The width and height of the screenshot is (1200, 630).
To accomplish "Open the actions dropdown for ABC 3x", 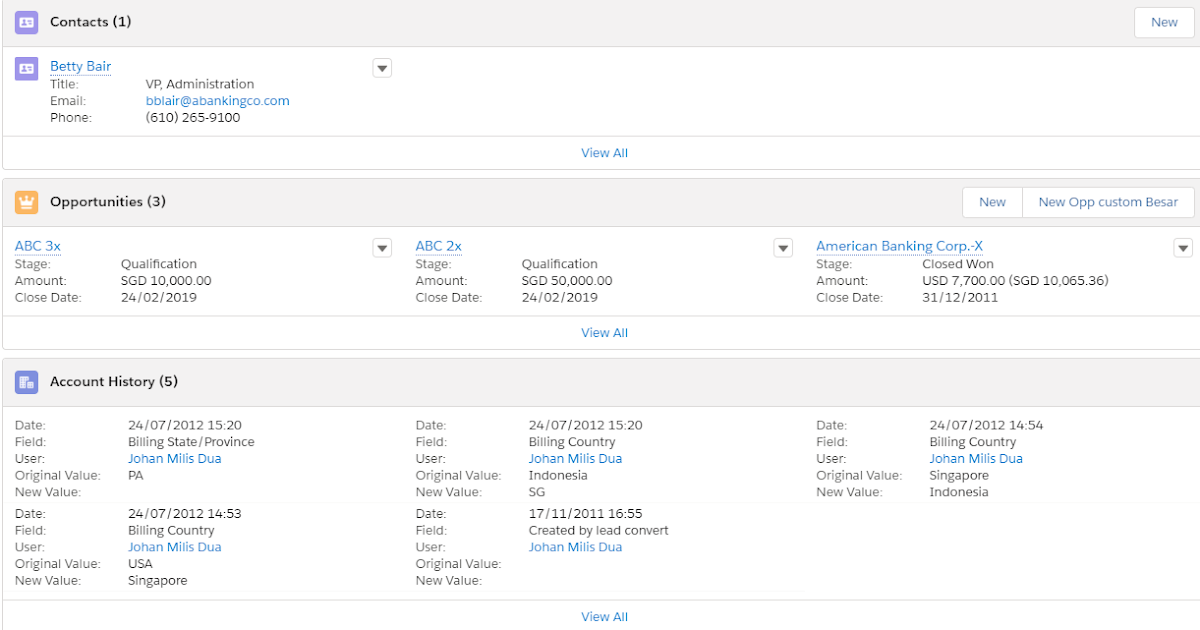I will 382,247.
